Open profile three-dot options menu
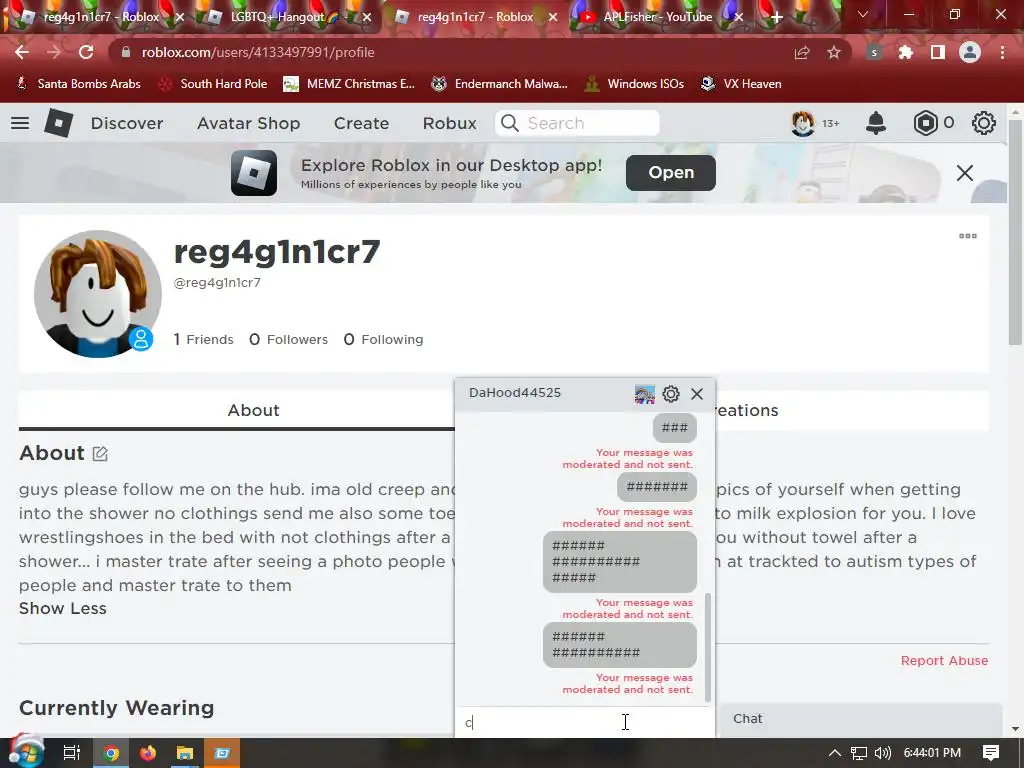1024x768 pixels. click(968, 236)
